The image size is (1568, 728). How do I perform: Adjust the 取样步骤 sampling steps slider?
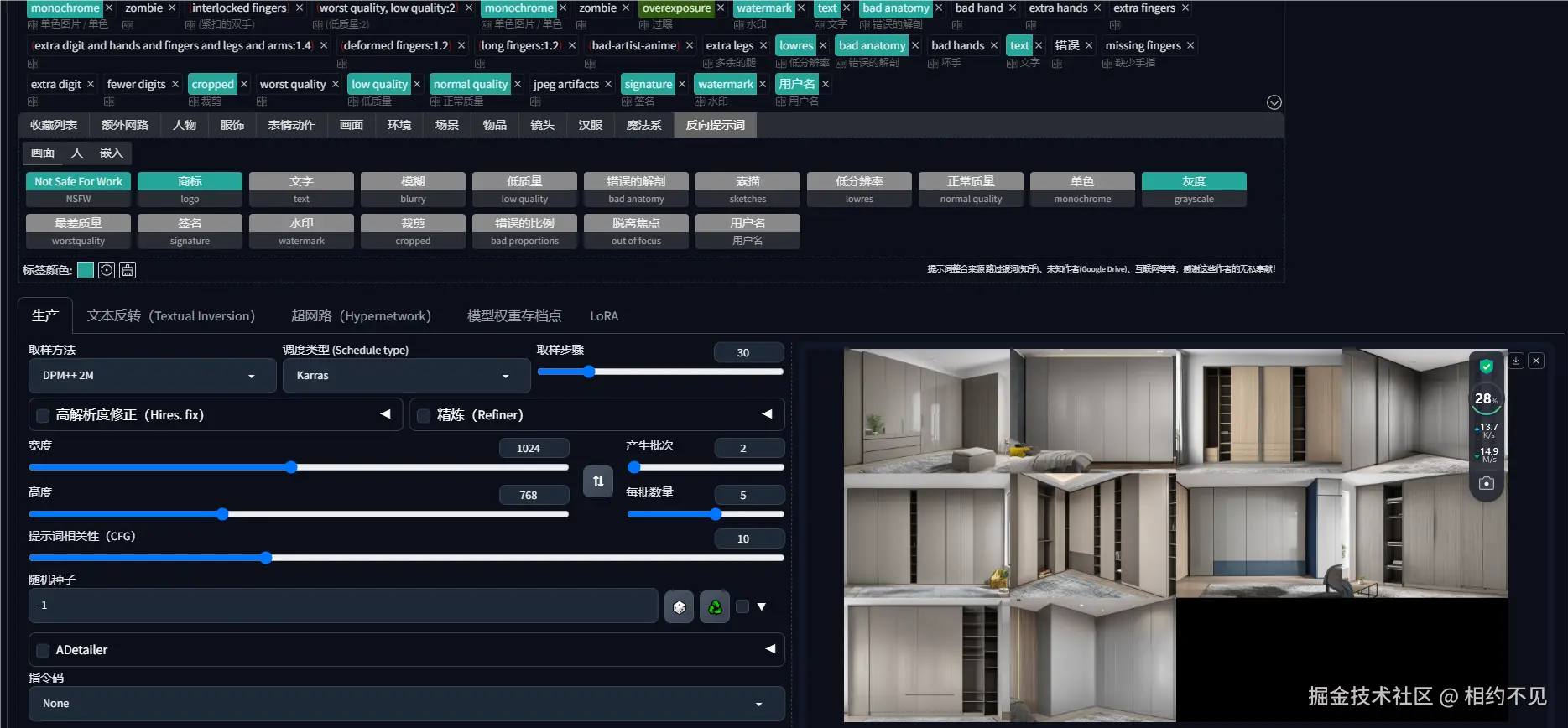point(660,372)
